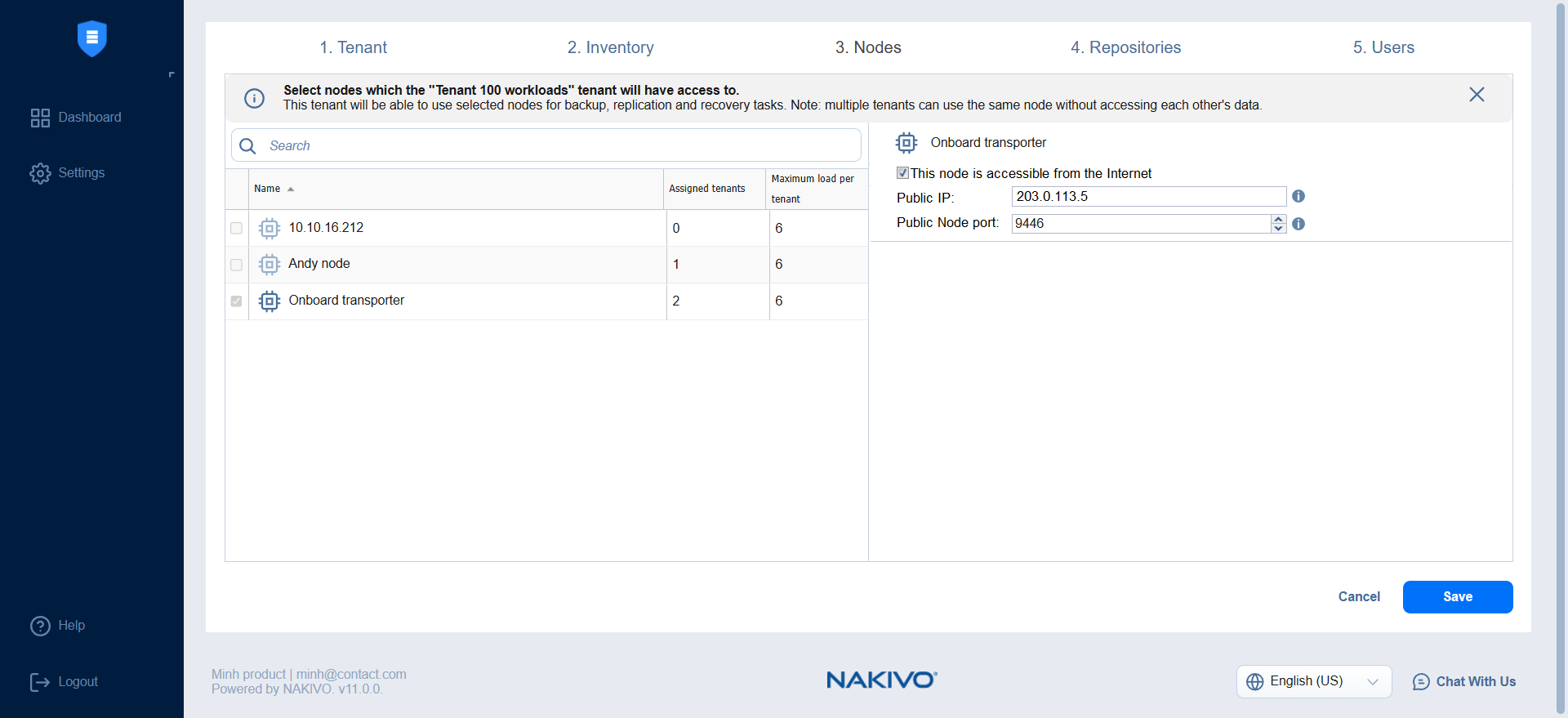The image size is (1568, 718).
Task: Click the Public IP info icon
Action: 1298,196
